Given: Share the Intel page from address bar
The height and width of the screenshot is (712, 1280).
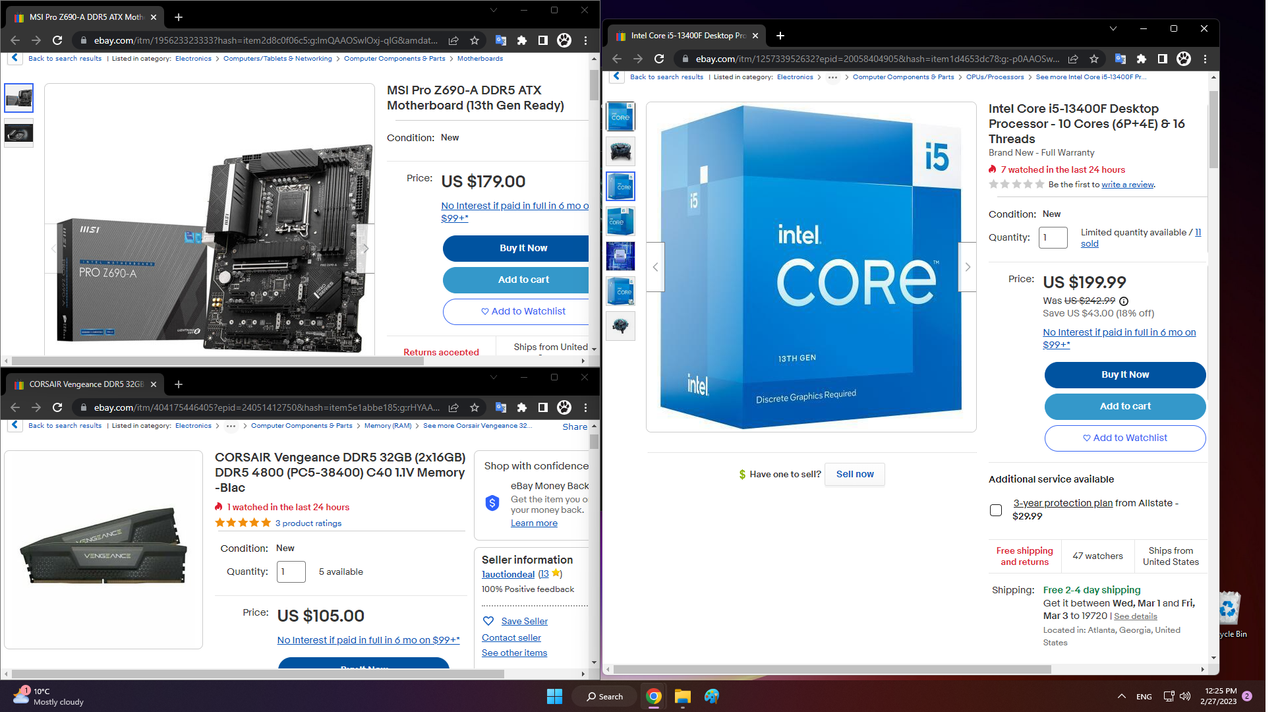Looking at the screenshot, I should [1073, 59].
